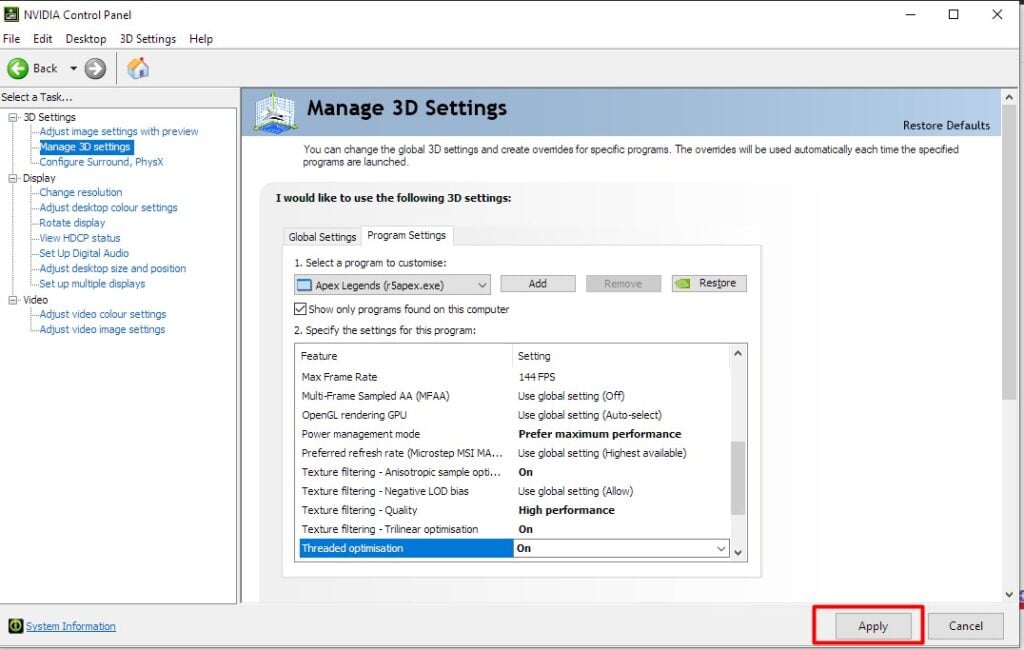Open View HDCP status task
Image resolution: width=1024 pixels, height=650 pixels.
[80, 238]
